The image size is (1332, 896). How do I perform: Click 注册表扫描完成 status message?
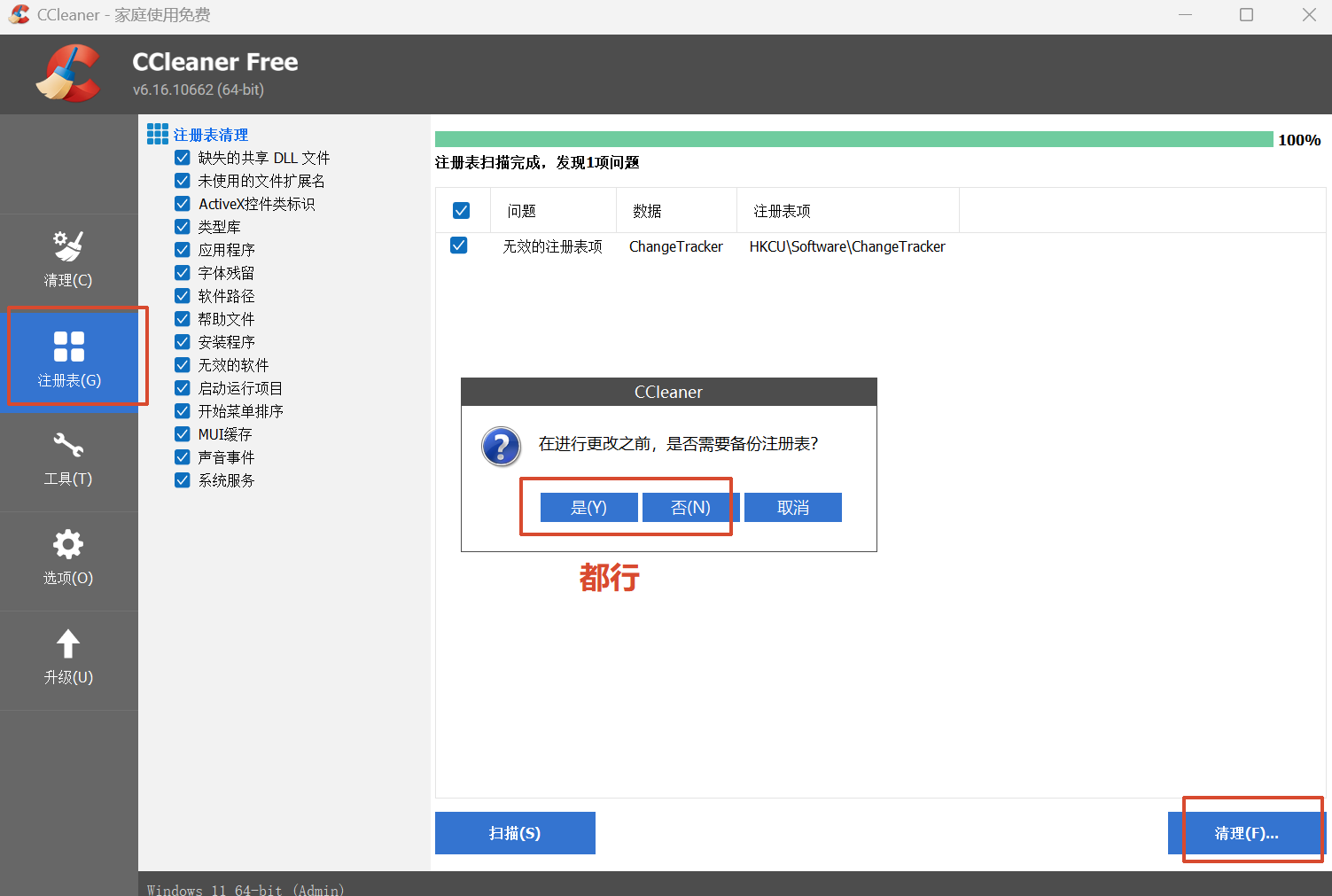[537, 162]
